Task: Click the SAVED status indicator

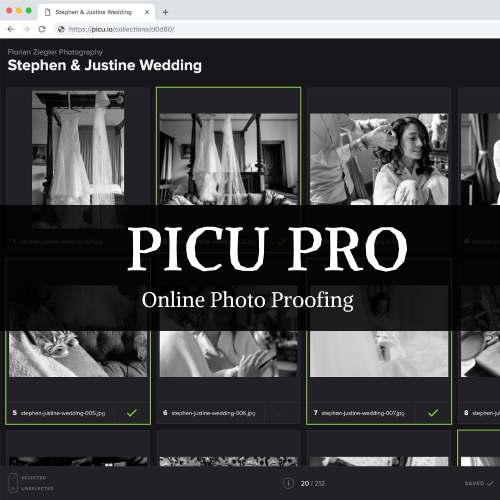Action: coord(479,483)
